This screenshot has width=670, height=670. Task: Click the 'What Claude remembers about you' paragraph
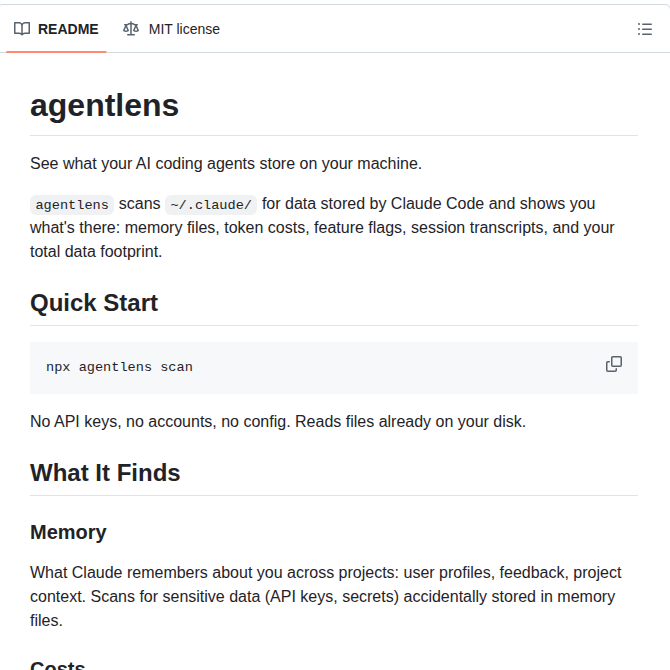326,597
